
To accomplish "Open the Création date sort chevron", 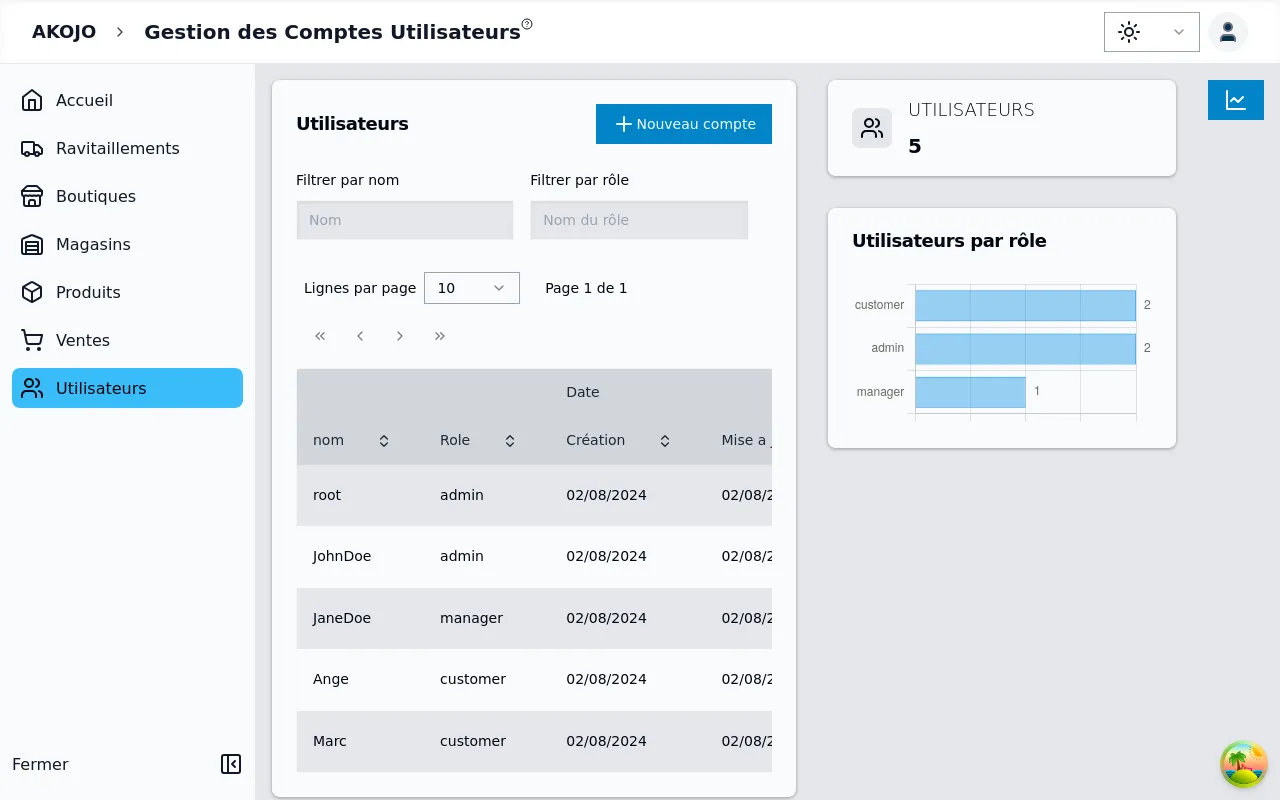I will [x=664, y=440].
